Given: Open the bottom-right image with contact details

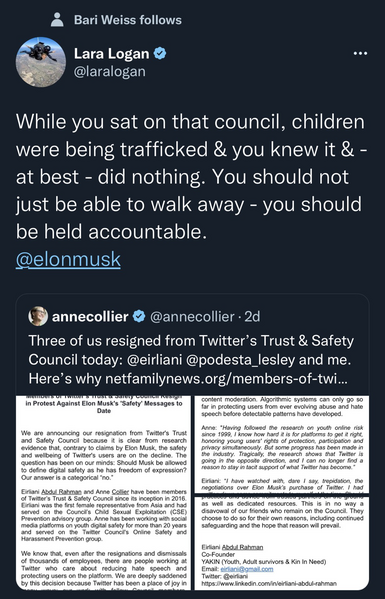Looking at the screenshot, I should (282, 543).
